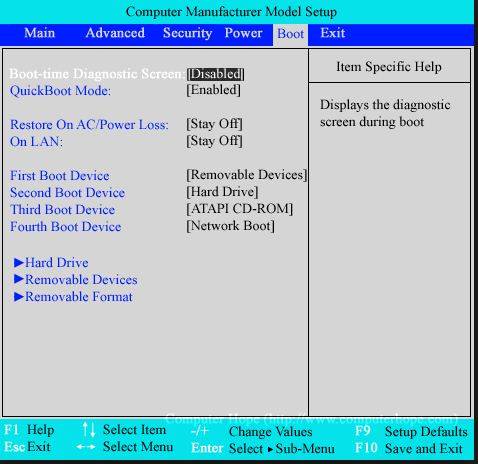
Task: Select the Fourth Boot Device label
Action: 66,227
